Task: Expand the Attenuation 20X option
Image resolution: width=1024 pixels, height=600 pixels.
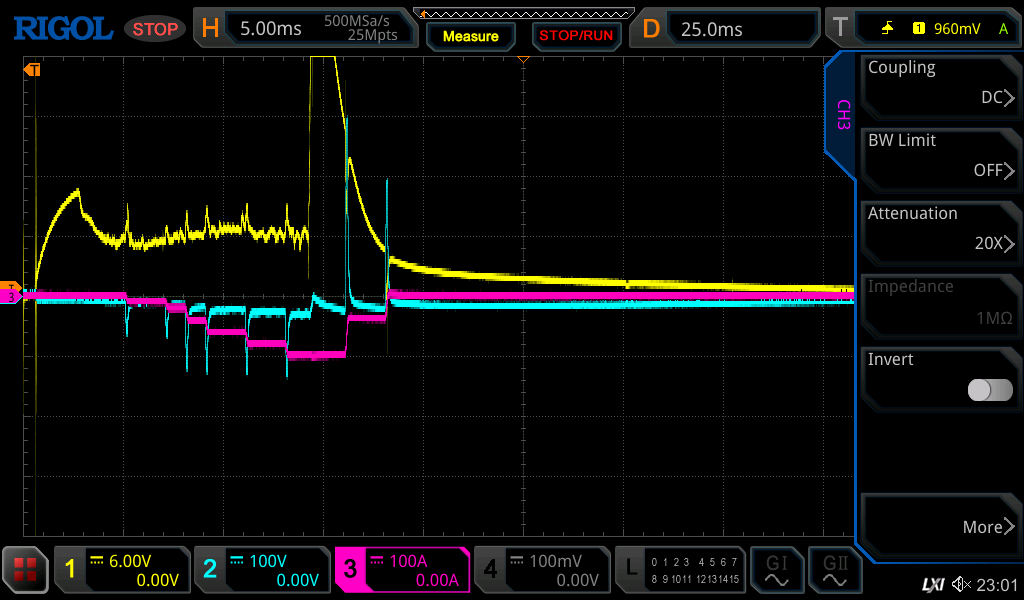Action: (940, 230)
